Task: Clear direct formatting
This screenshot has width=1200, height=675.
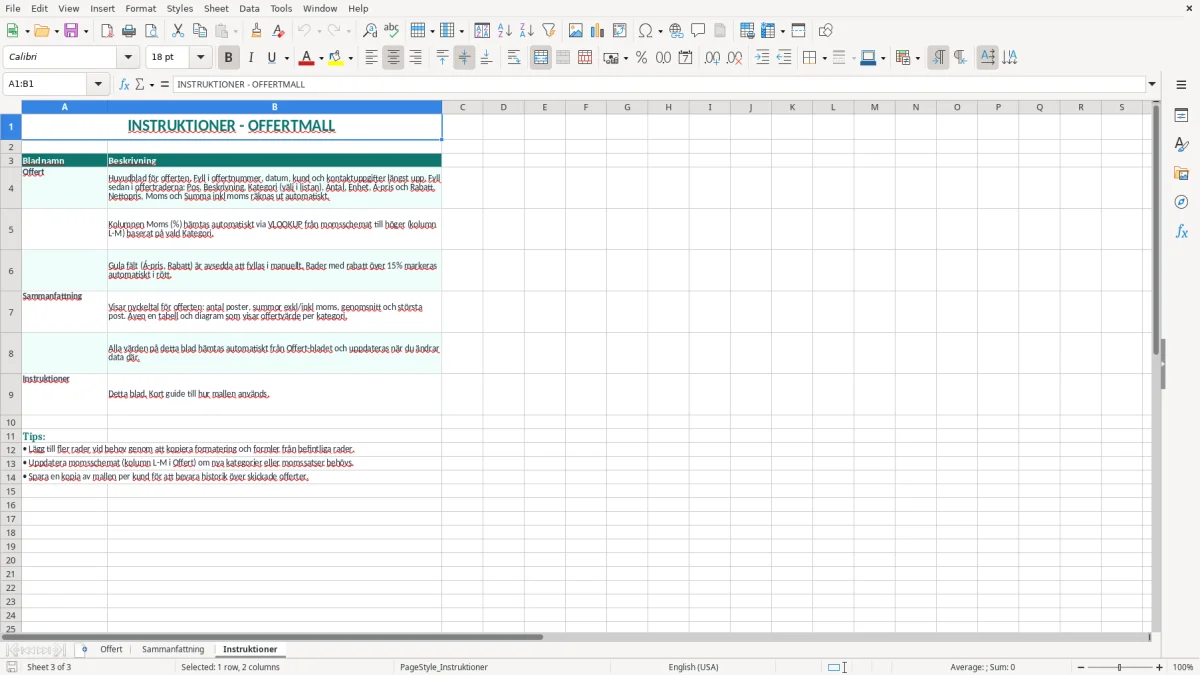Action: pos(279,31)
